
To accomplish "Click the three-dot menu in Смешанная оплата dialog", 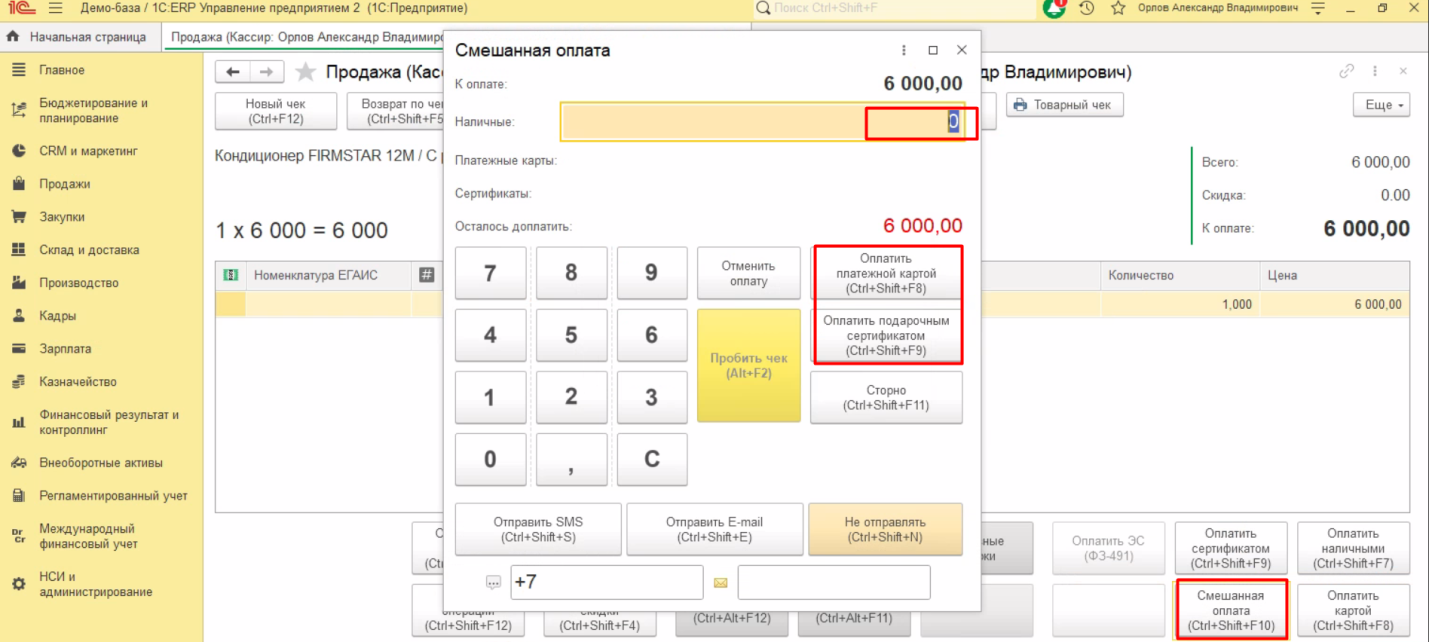I will tap(904, 50).
